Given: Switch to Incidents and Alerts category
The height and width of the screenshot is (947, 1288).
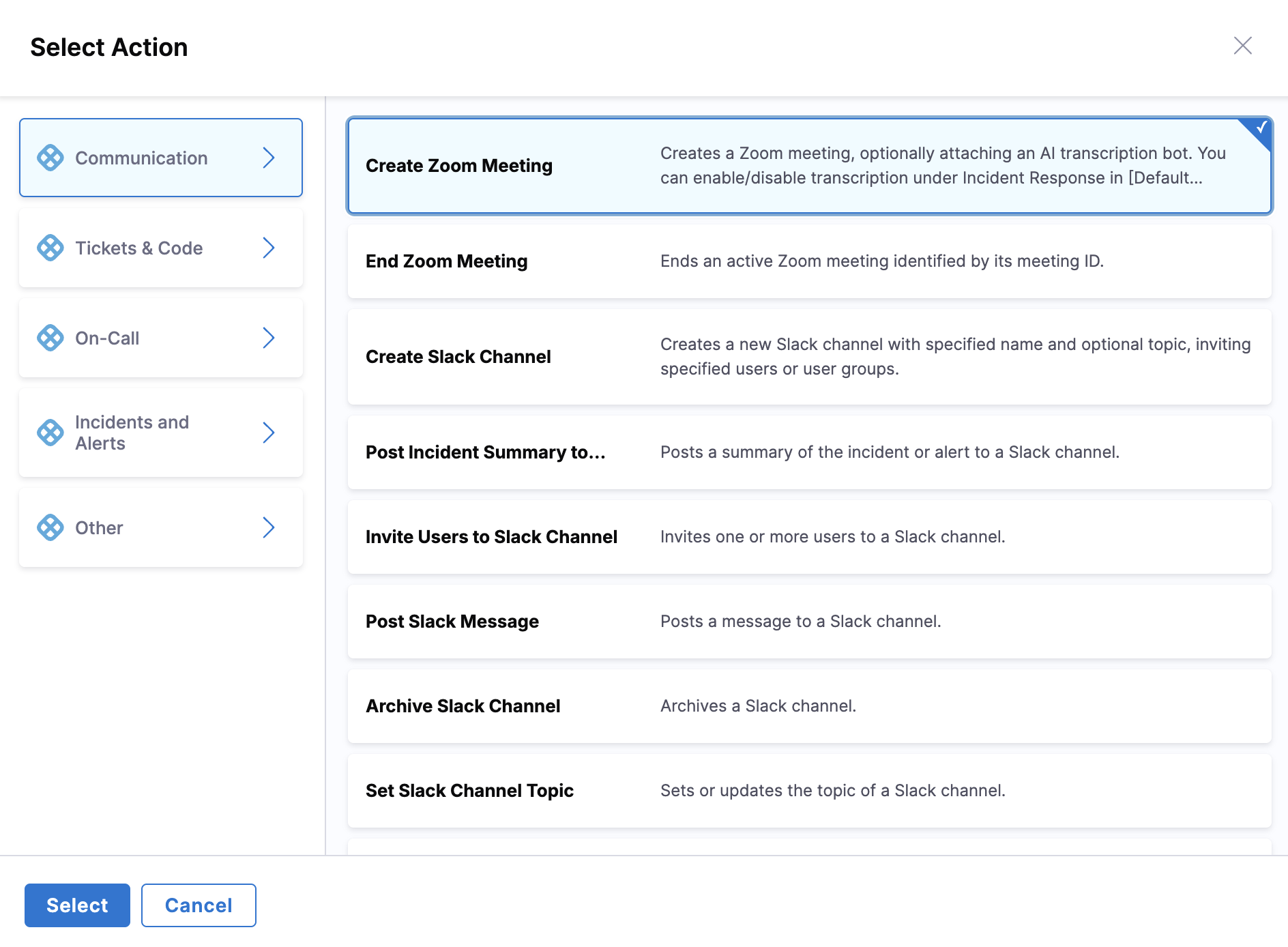Looking at the screenshot, I should pyautogui.click(x=161, y=433).
